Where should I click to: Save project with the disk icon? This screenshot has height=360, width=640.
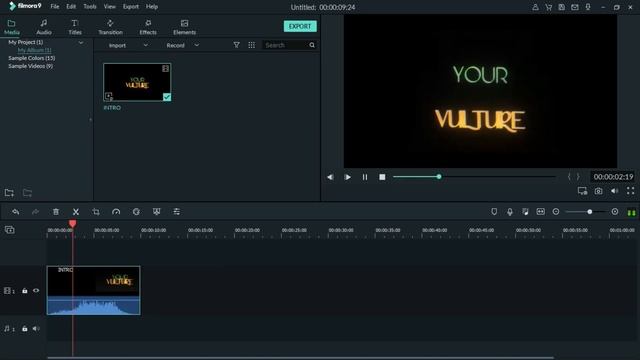[562, 7]
